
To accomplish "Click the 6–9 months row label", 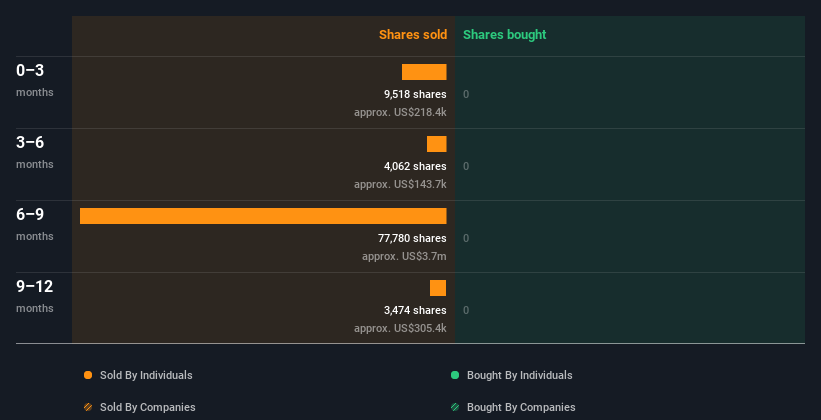I will pyautogui.click(x=30, y=215).
